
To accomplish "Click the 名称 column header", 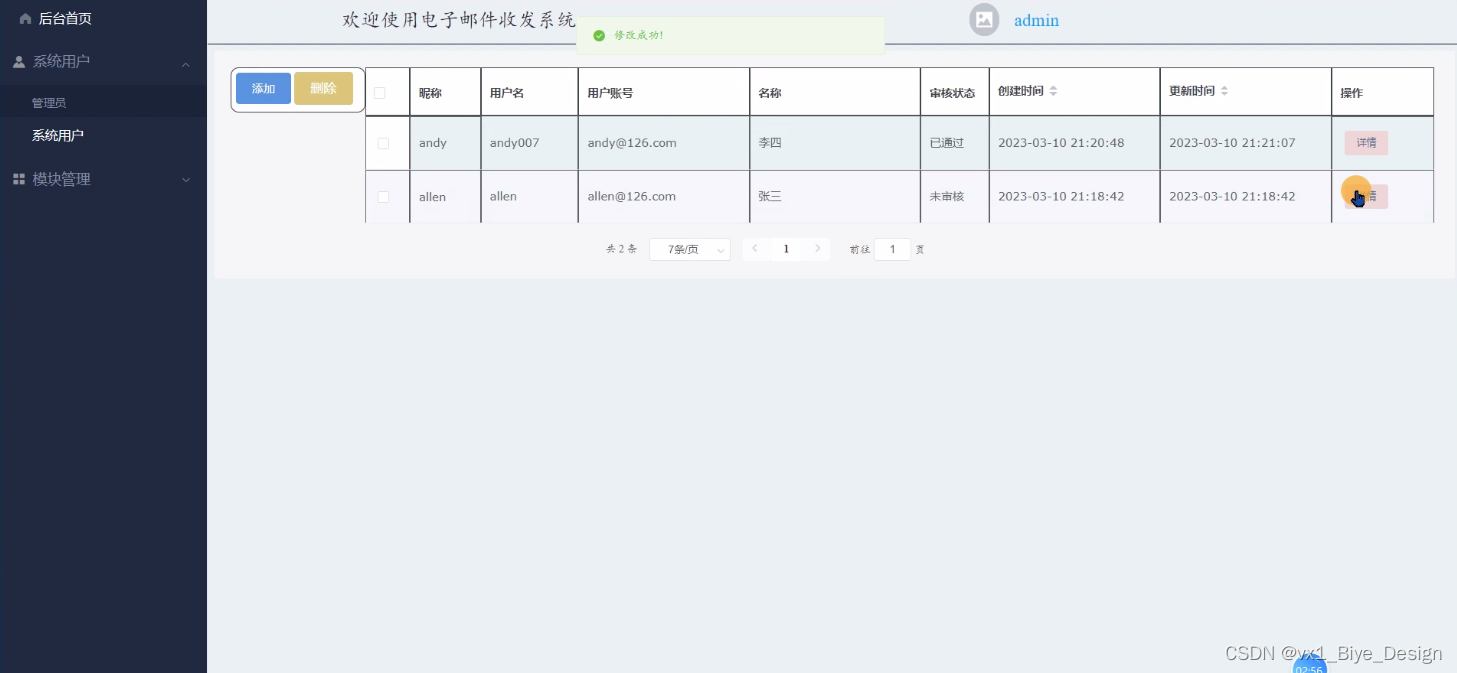I will 770,93.
